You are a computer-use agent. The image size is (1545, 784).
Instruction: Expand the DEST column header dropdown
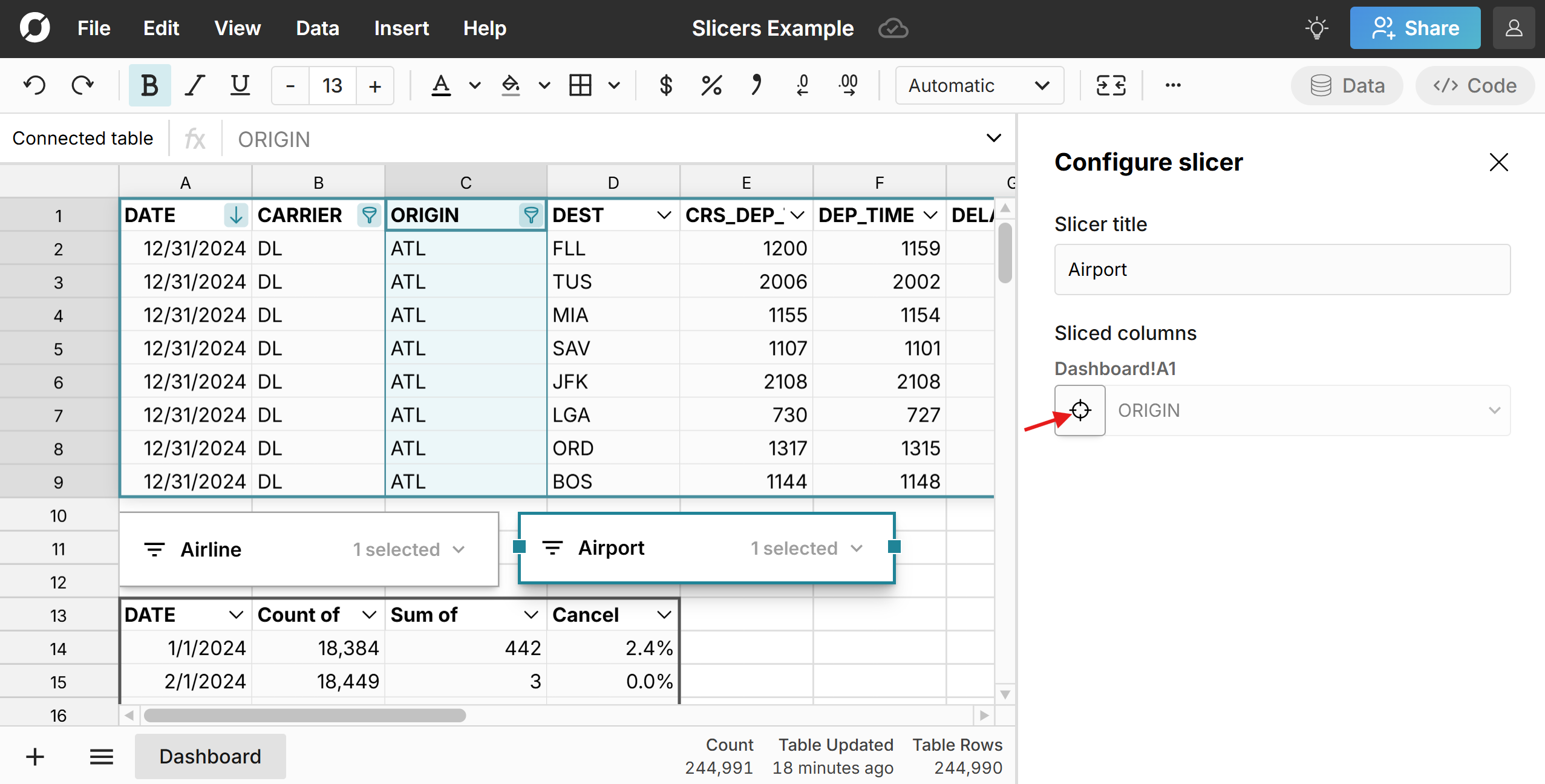click(663, 215)
